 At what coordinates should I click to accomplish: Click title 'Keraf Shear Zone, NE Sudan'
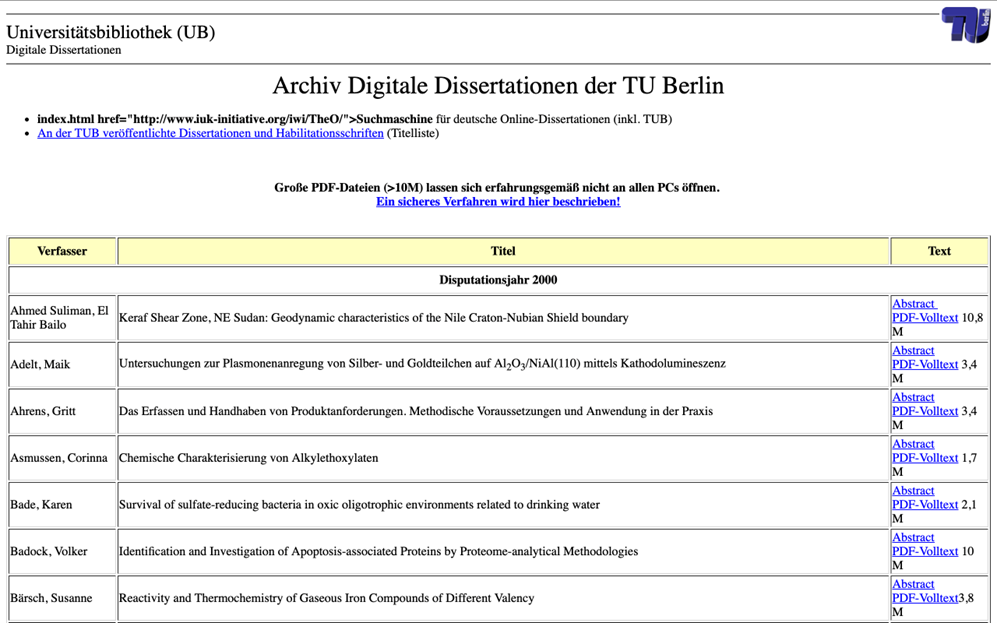pos(373,318)
